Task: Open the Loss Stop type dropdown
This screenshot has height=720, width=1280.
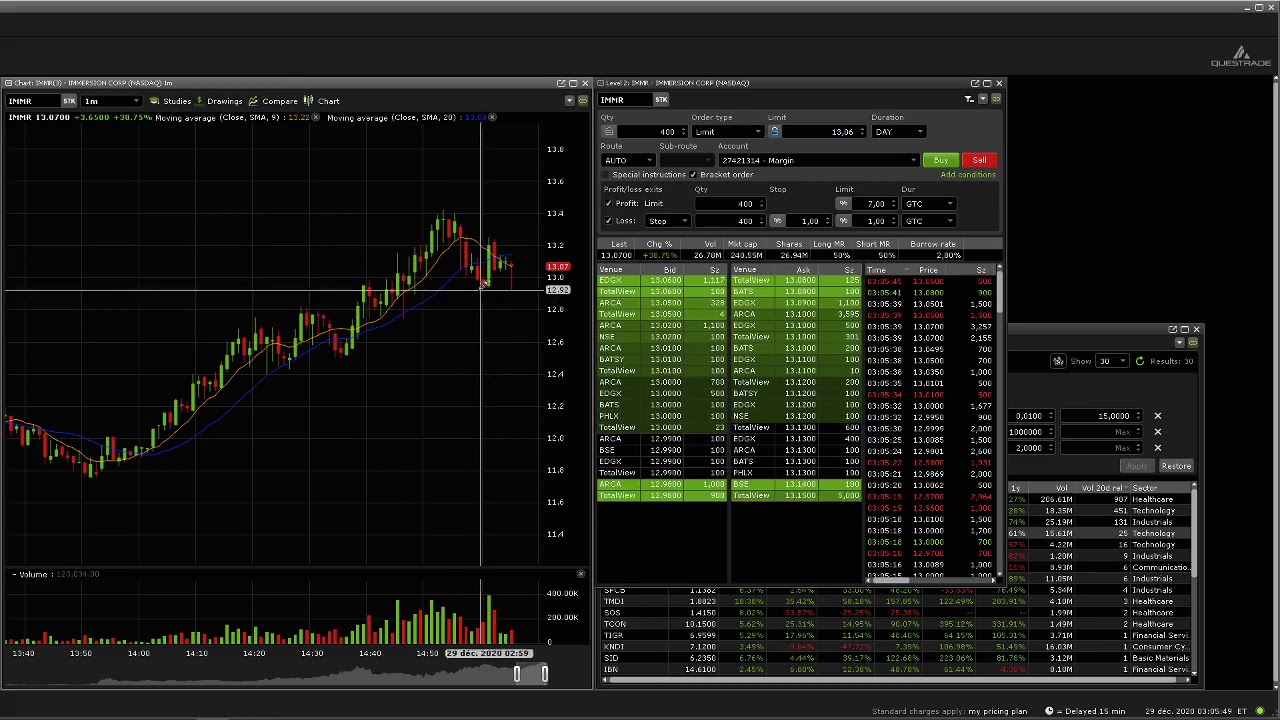Action: click(x=667, y=221)
